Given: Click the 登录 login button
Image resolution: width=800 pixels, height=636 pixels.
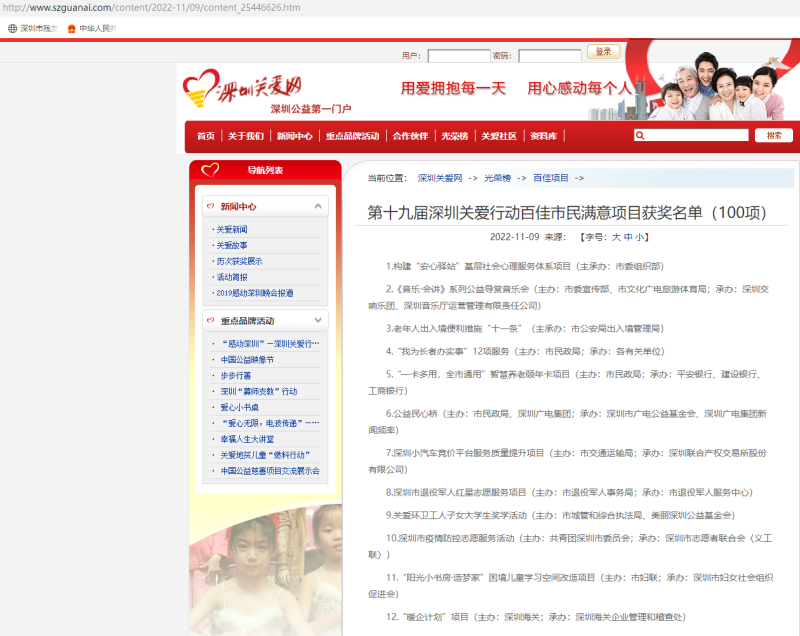Looking at the screenshot, I should [x=604, y=52].
